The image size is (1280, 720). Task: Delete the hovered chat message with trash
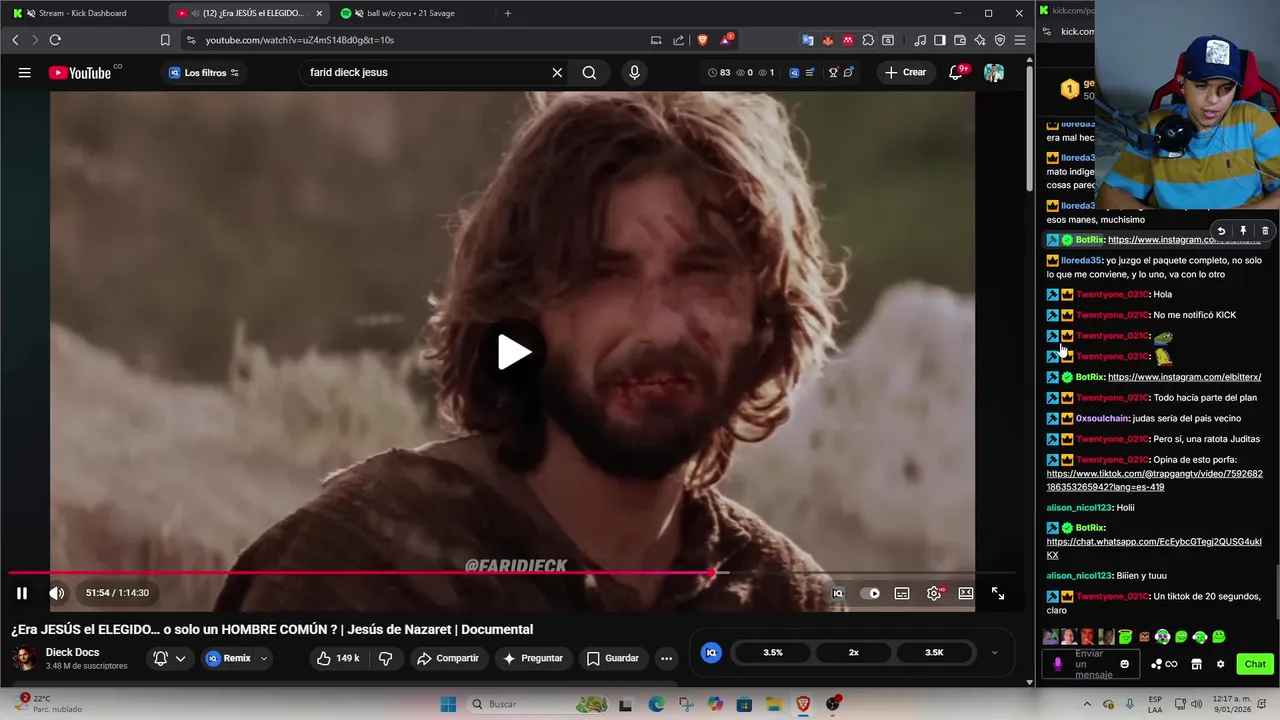(1265, 231)
